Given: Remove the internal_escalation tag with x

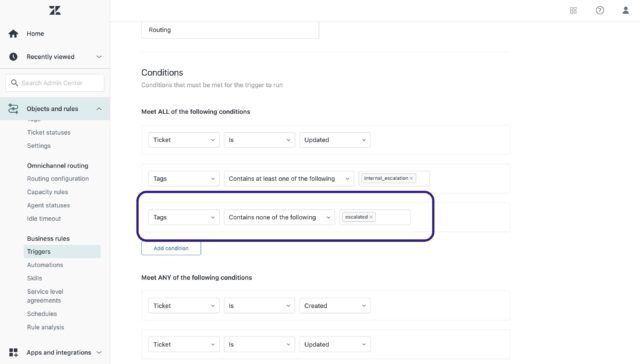Looking at the screenshot, I should pyautogui.click(x=411, y=178).
